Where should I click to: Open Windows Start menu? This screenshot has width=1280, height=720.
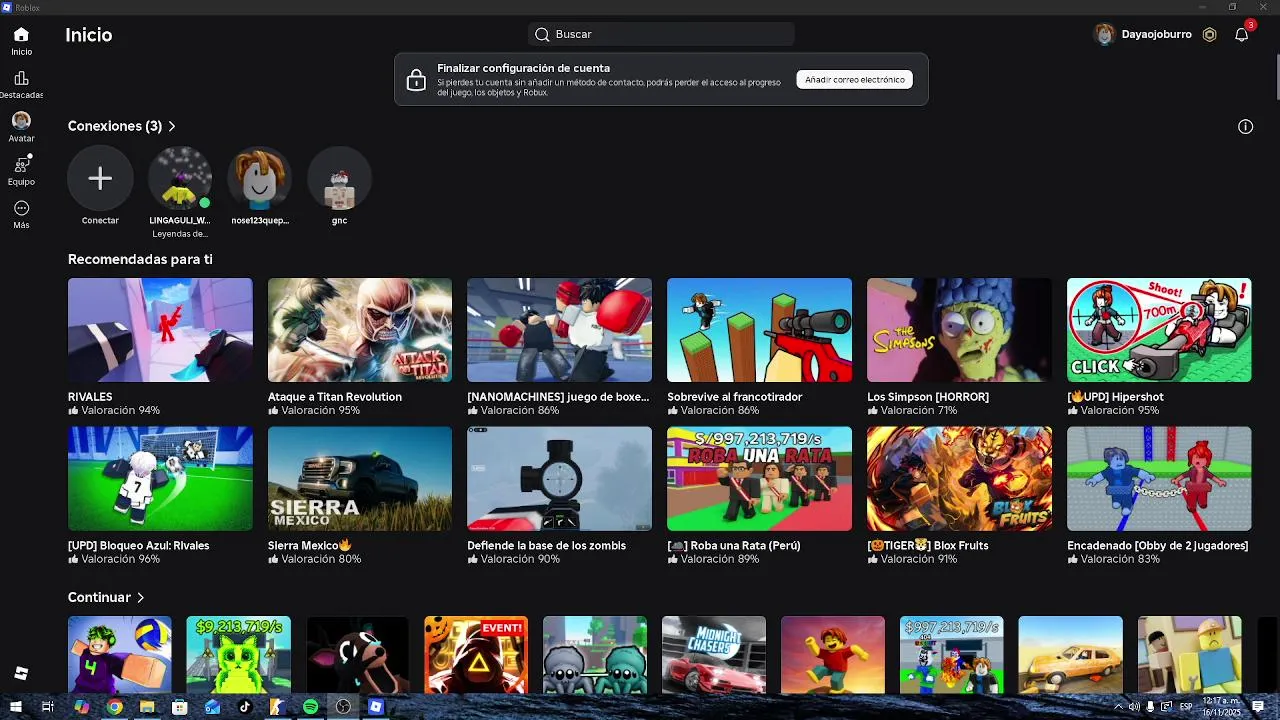[15, 707]
